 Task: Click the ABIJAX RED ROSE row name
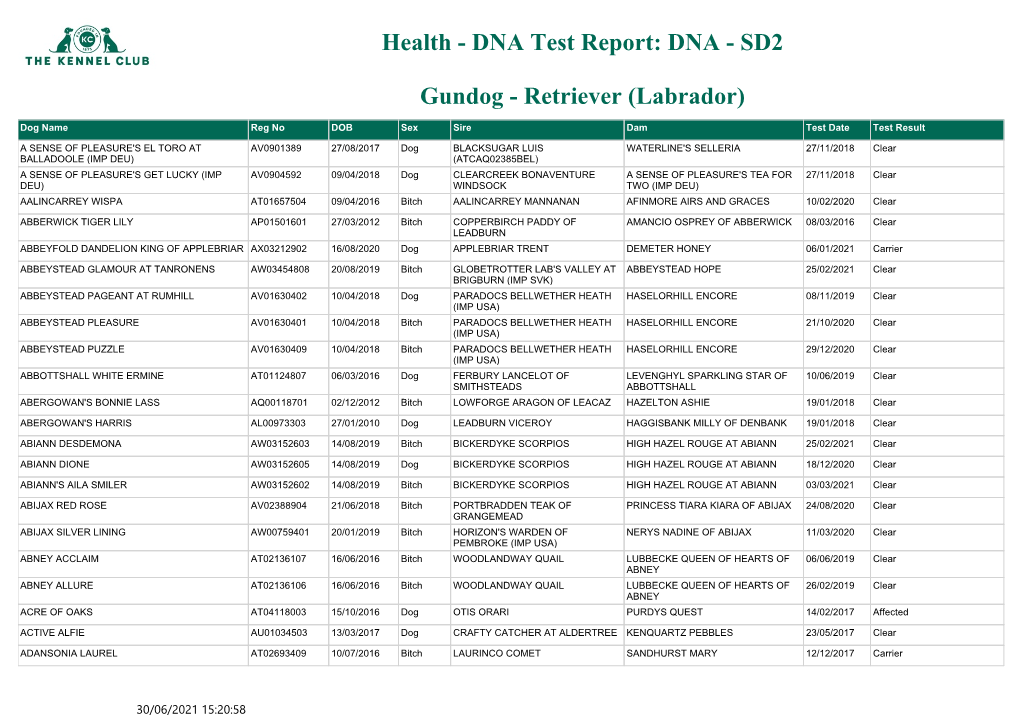(63, 506)
